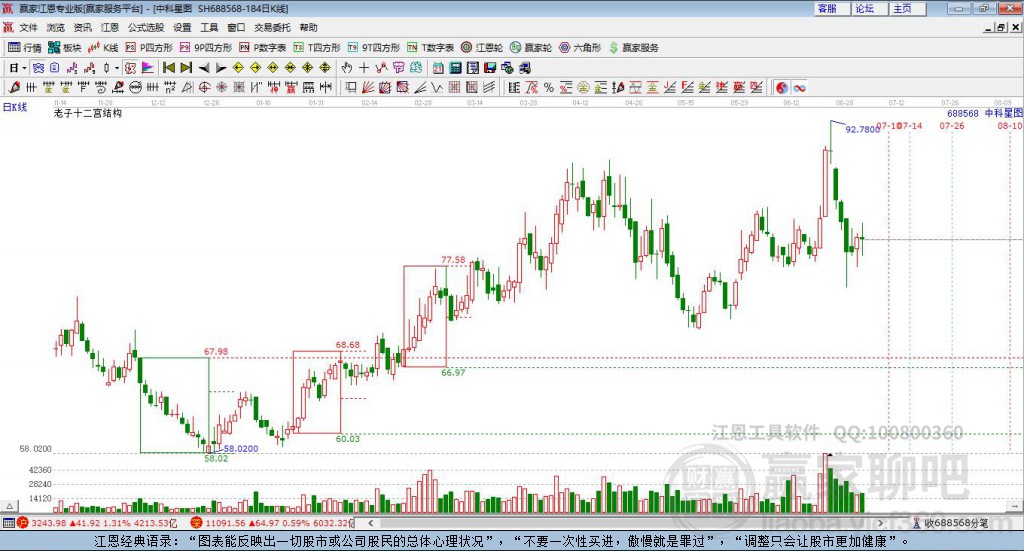Click the 688568 中科星图 stock label
The height and width of the screenshot is (551, 1024).
tap(985, 113)
